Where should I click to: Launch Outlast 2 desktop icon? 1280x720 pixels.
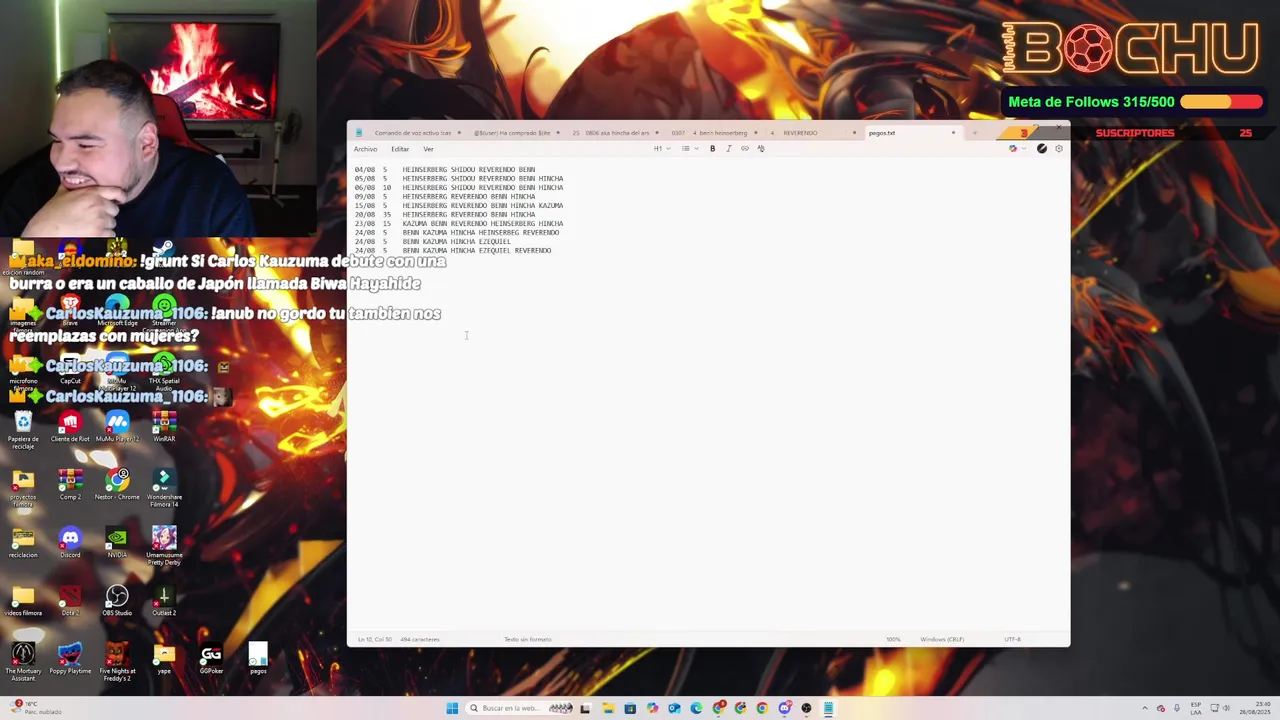click(x=164, y=601)
